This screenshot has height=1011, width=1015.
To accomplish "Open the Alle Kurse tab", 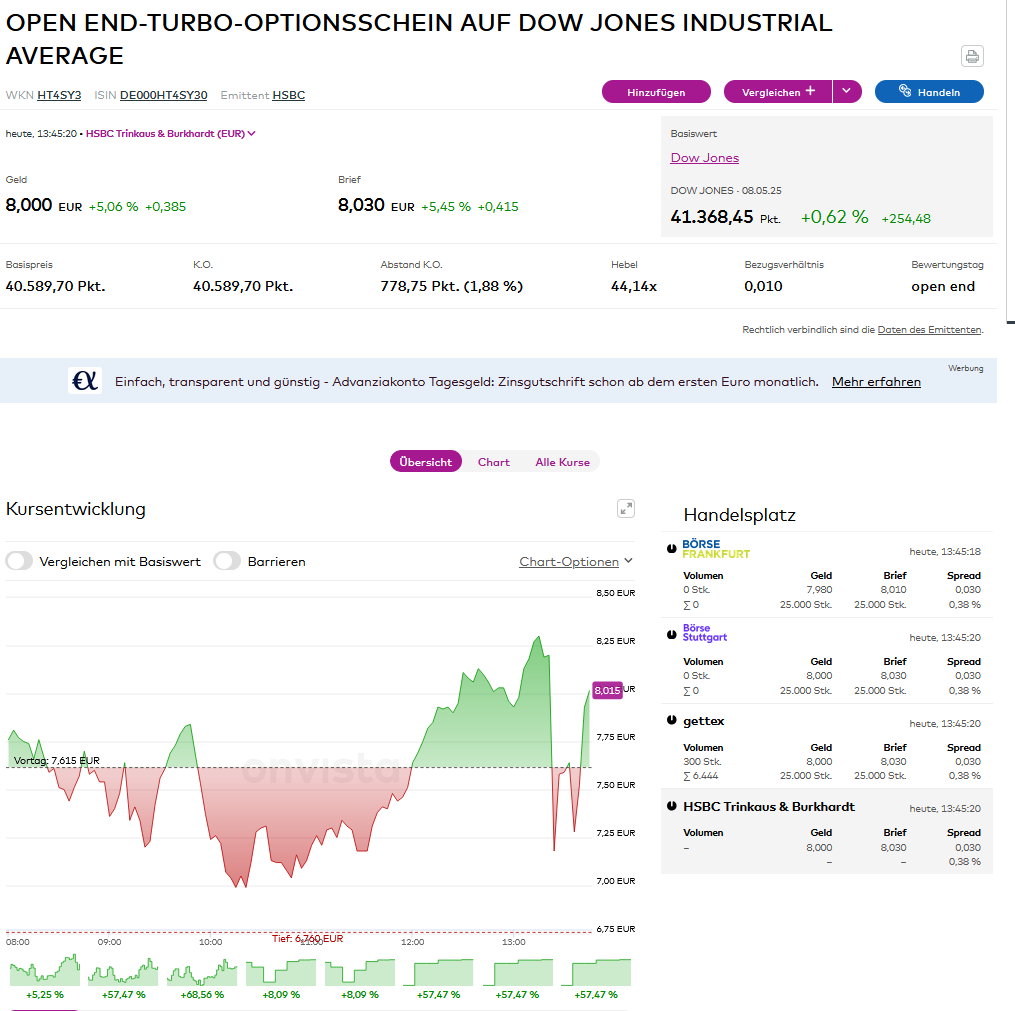I will (x=563, y=462).
